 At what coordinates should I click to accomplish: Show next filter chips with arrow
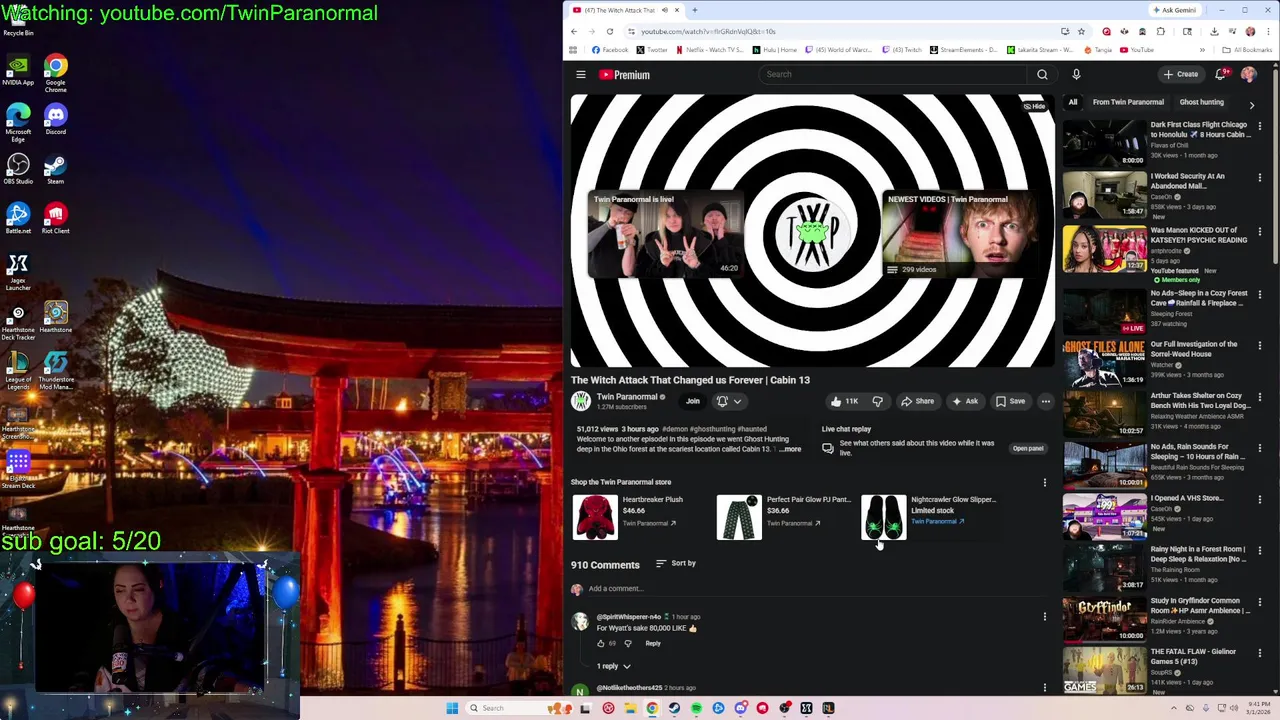point(1251,105)
